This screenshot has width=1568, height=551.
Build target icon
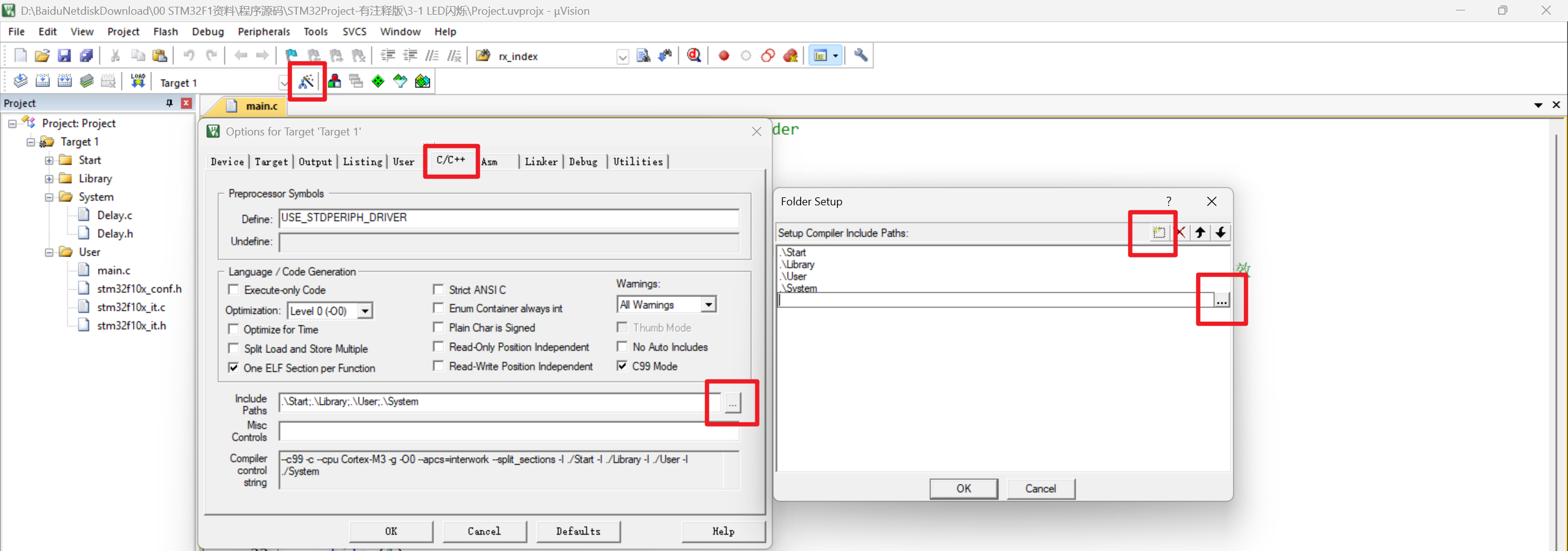[x=42, y=82]
